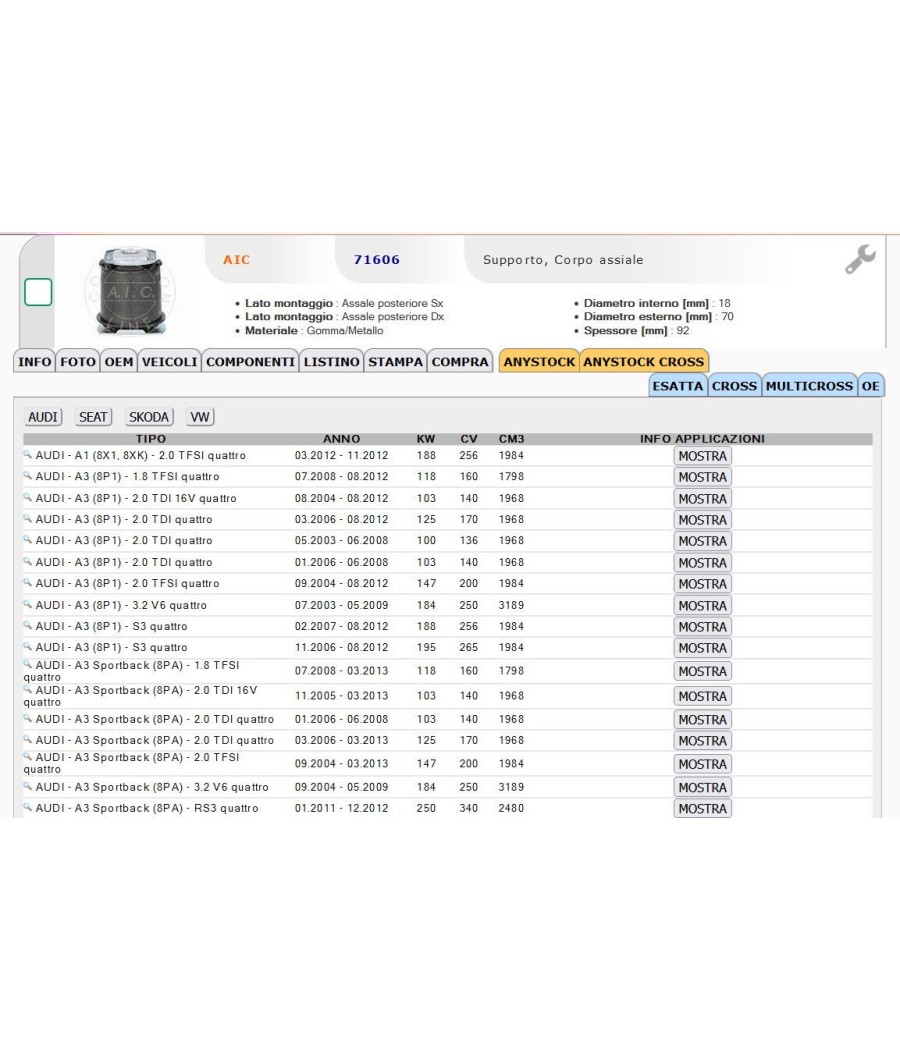
Task: Click MOSTRA for A3 (8P1) S3 195 KW
Action: pyautogui.click(x=702, y=648)
